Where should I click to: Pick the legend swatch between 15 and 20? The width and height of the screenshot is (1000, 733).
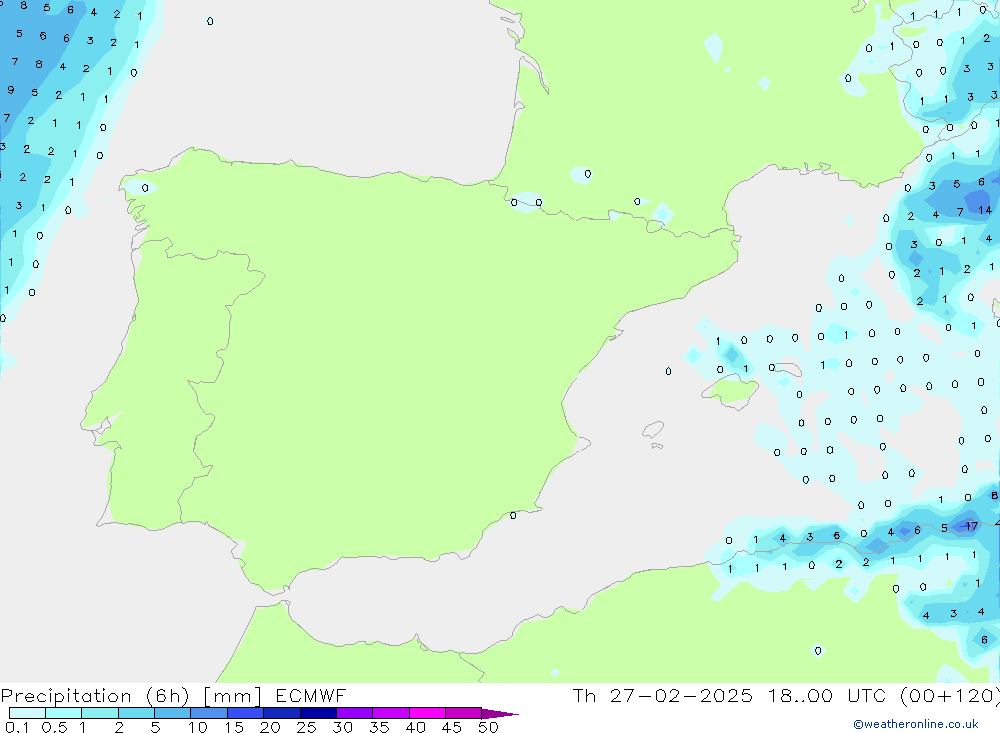[x=245, y=713]
